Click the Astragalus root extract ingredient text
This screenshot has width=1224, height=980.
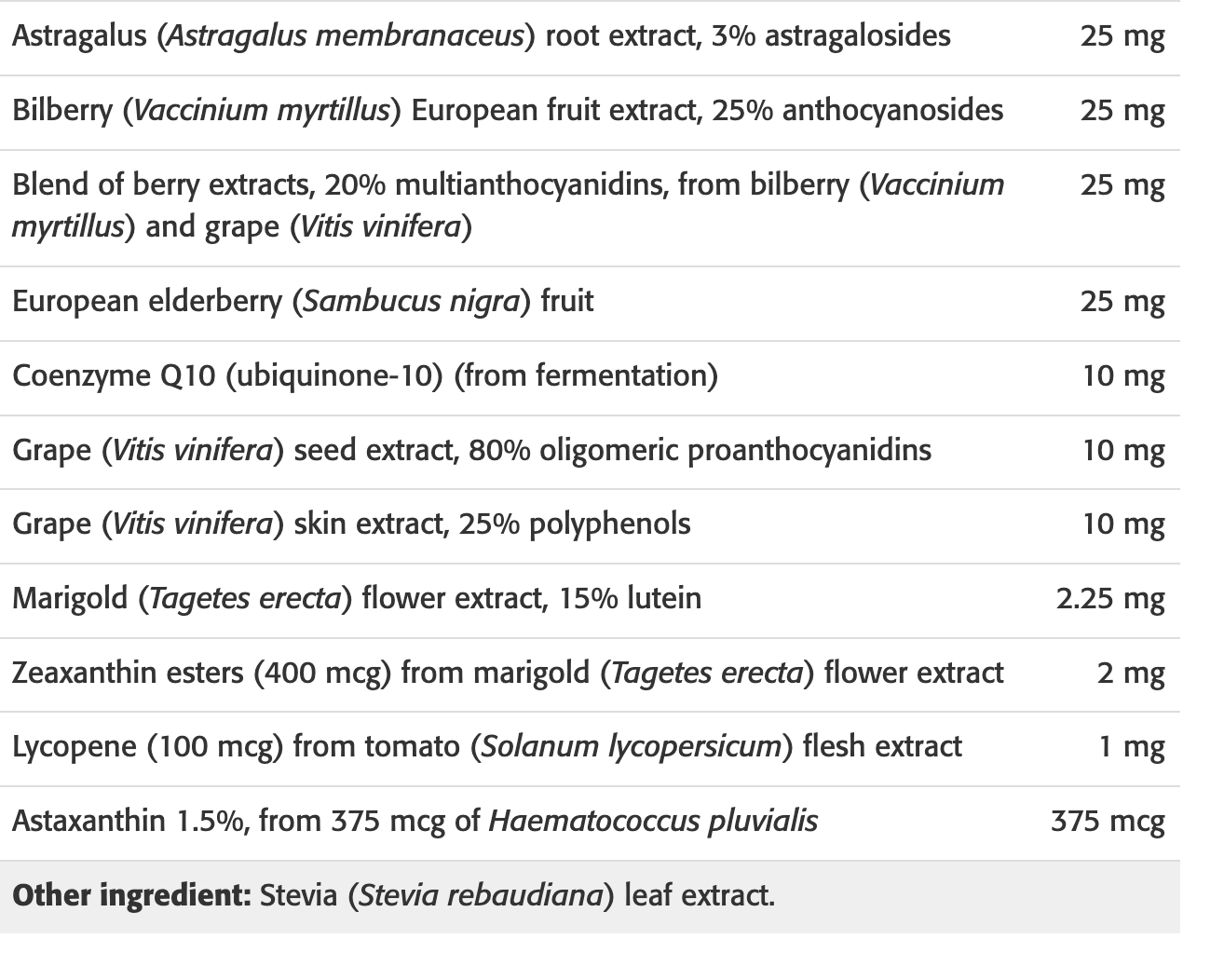coord(481,36)
